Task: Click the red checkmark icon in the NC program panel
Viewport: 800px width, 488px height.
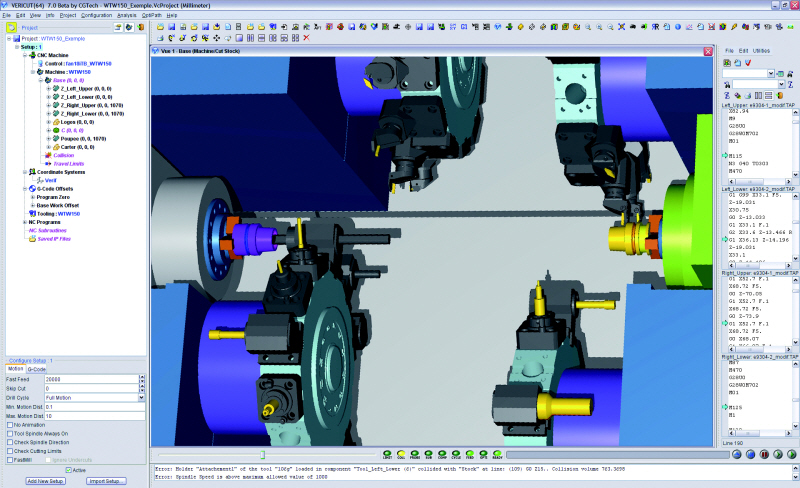Action: [x=748, y=63]
